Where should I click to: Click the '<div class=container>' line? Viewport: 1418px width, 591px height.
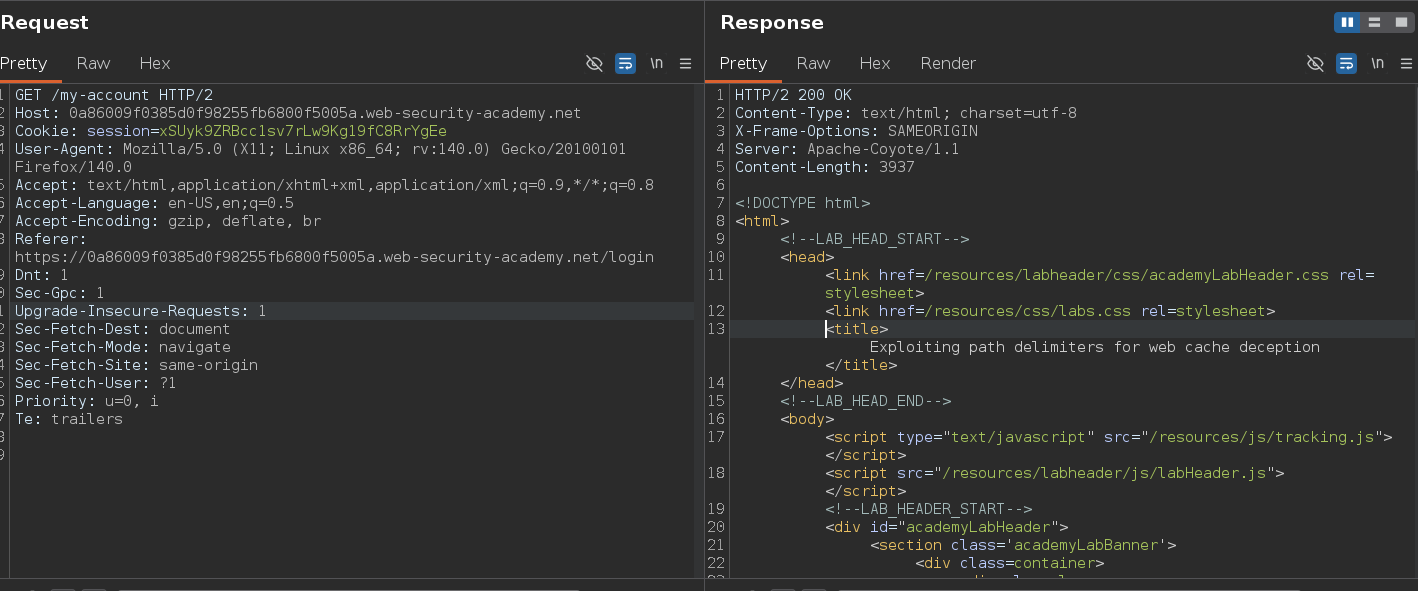coord(1009,563)
